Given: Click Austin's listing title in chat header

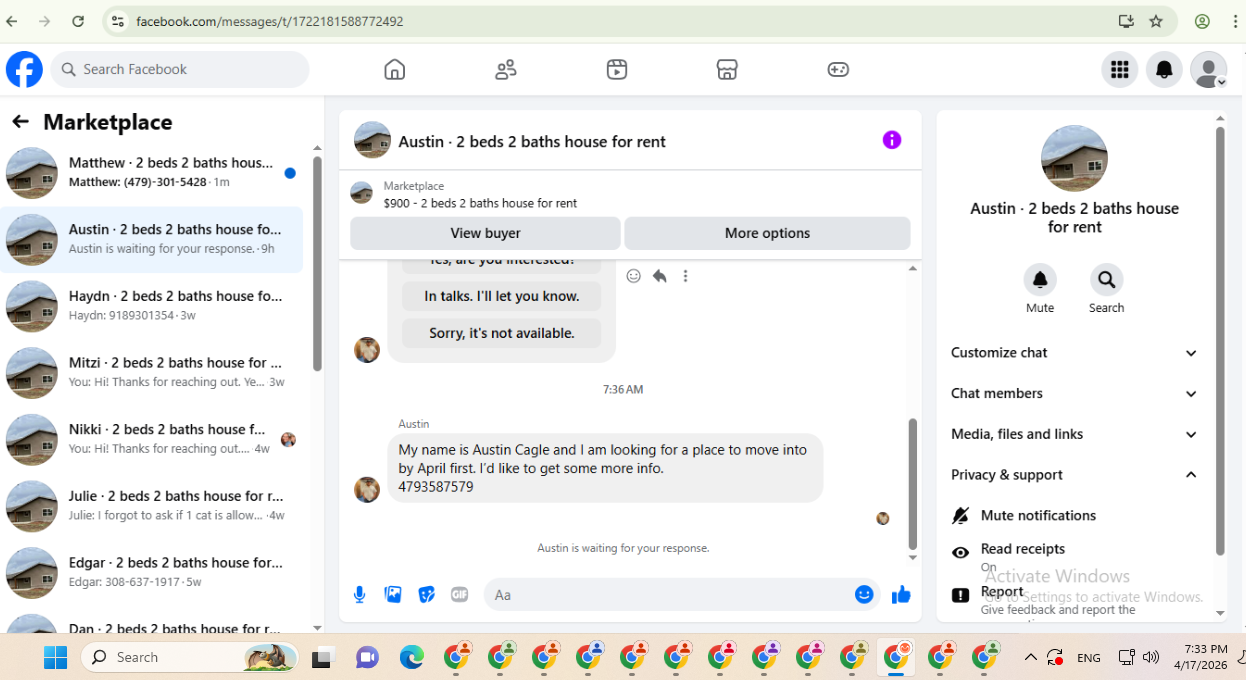Looking at the screenshot, I should tap(532, 141).
